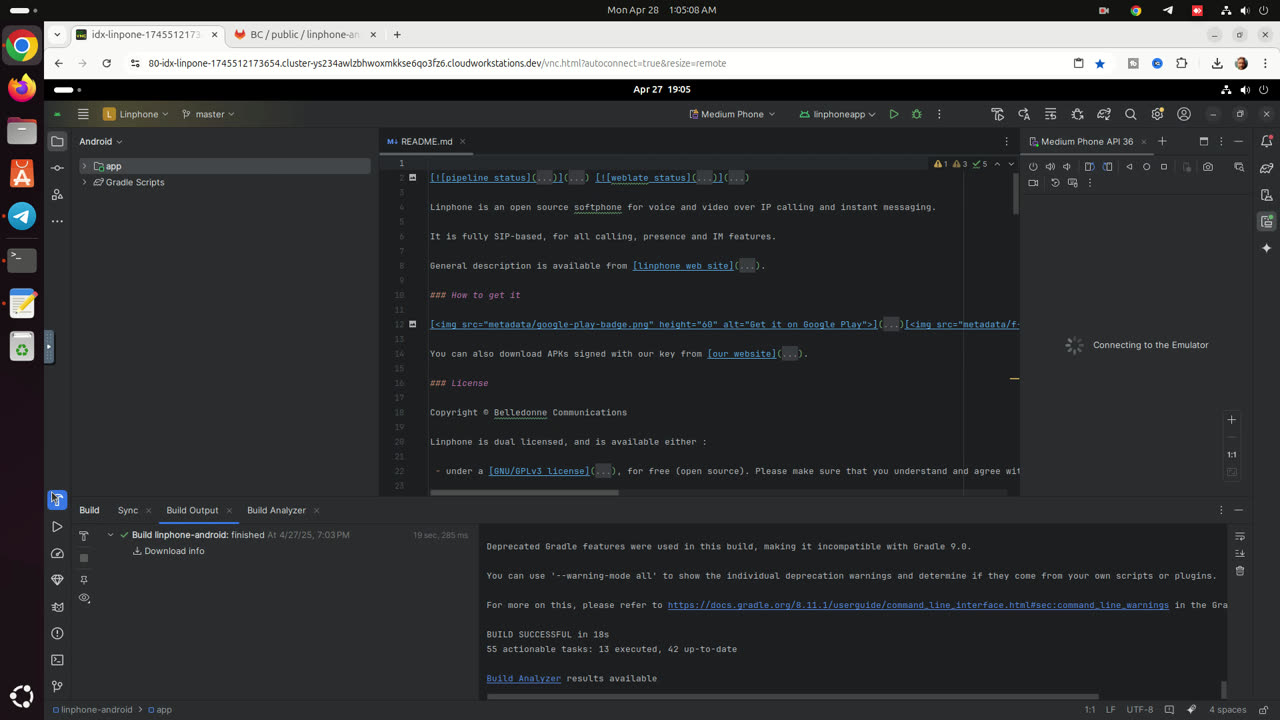This screenshot has height=720, width=1280.
Task: Open IDE settings gear icon
Action: tap(1157, 114)
